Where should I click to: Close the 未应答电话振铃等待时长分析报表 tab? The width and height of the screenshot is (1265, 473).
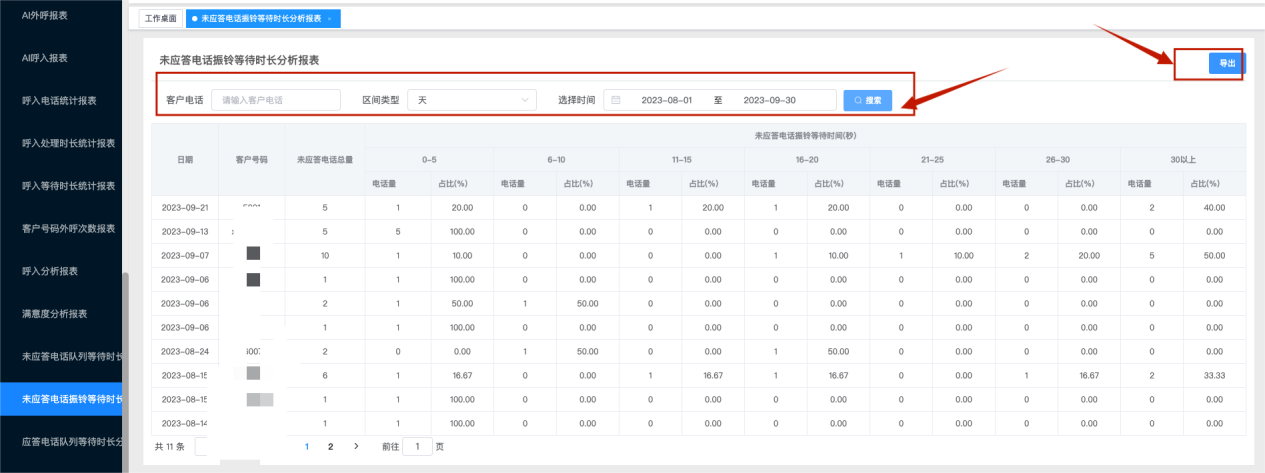point(329,19)
